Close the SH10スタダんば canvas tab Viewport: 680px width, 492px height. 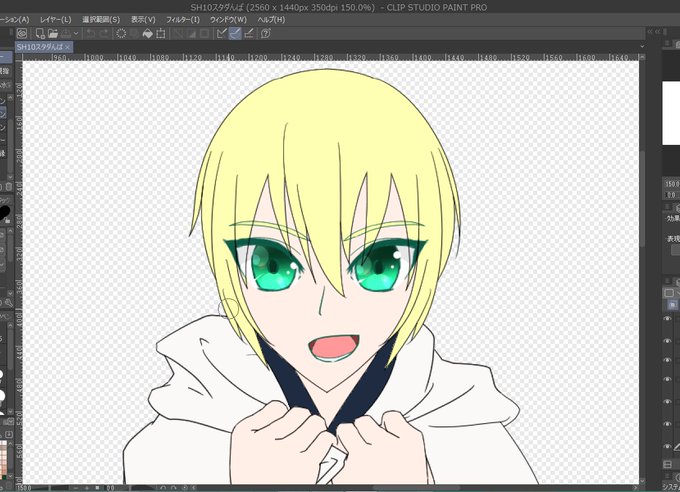pyautogui.click(x=68, y=47)
